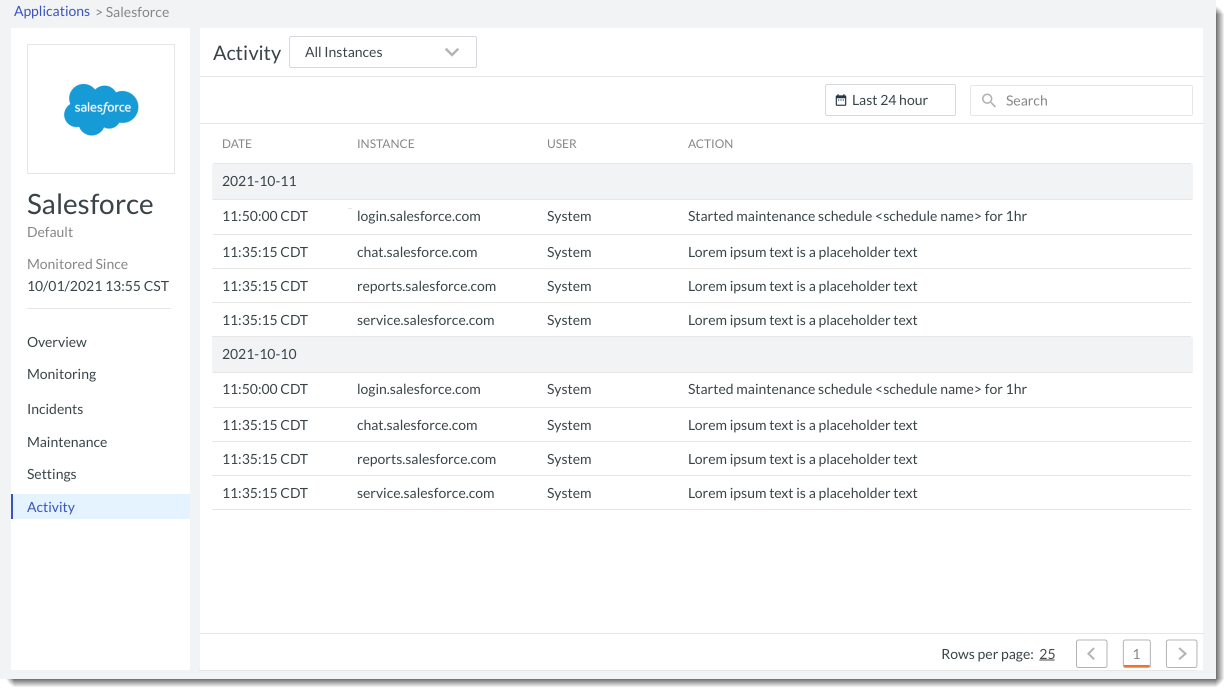
Task: Select the Monitoring section icon in the sidebar
Action: [61, 374]
